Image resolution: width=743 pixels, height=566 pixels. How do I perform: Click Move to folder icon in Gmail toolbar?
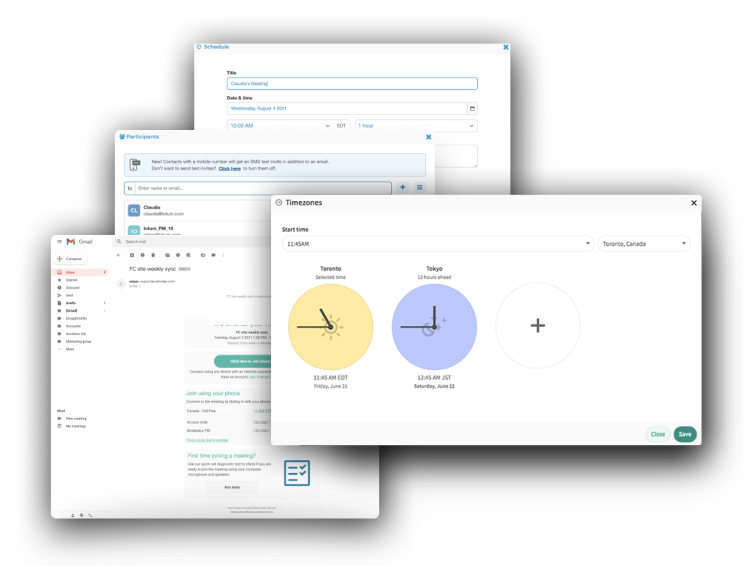coord(203,255)
